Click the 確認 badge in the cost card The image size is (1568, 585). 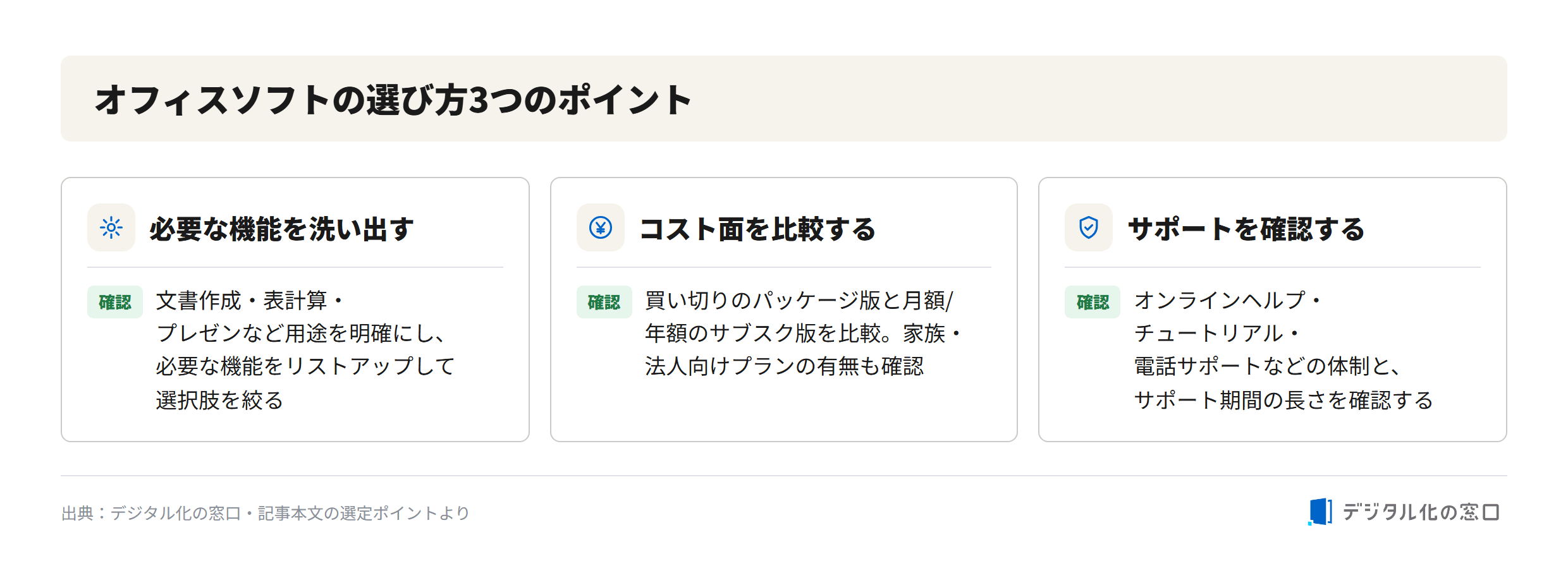pos(604,302)
